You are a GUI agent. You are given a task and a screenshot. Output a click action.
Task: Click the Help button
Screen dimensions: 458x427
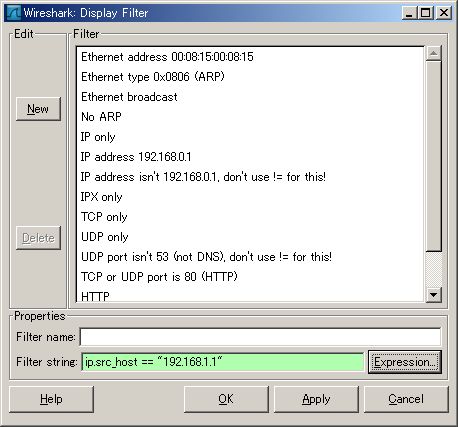point(51,399)
